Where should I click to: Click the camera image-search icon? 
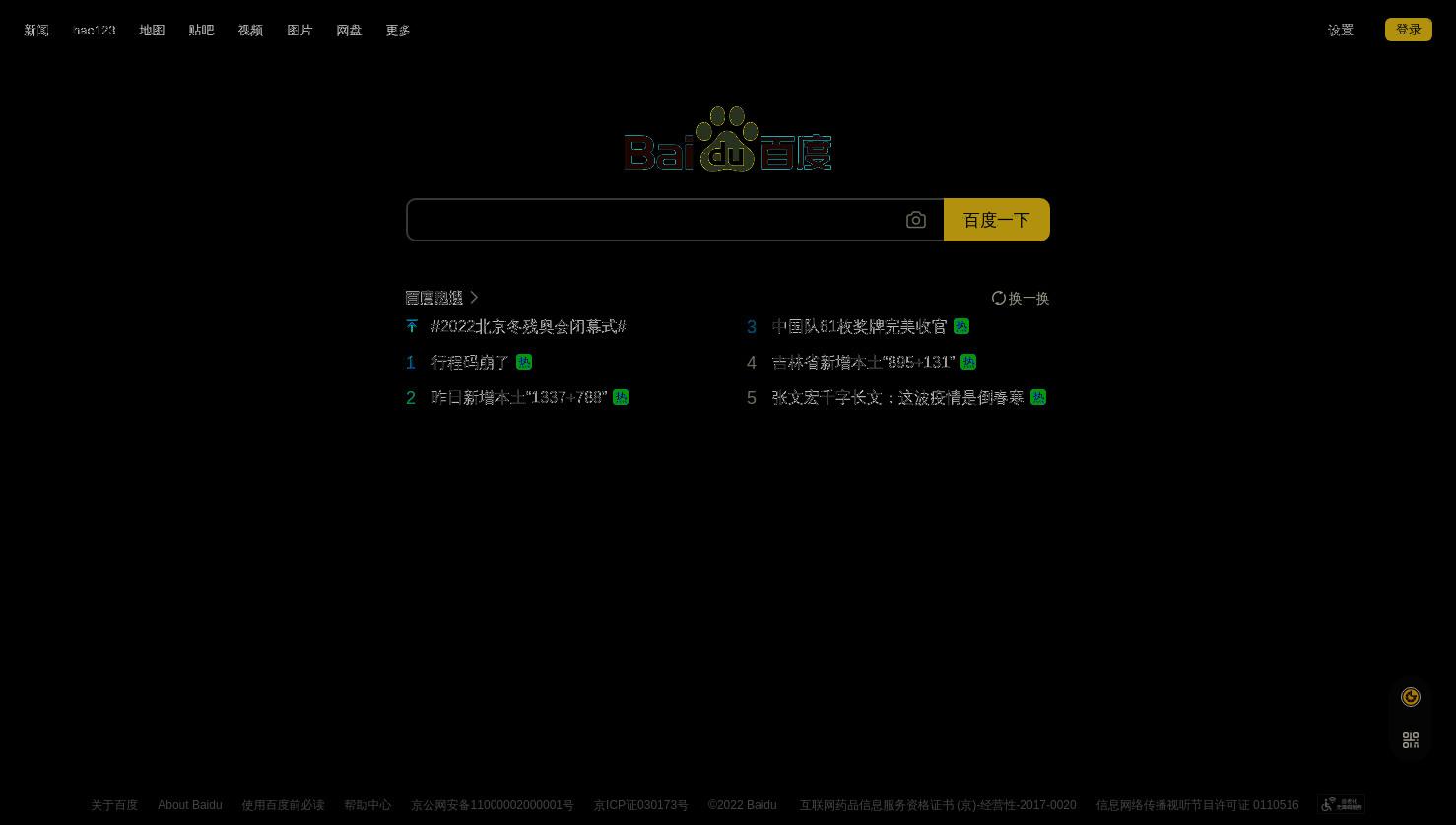916,220
